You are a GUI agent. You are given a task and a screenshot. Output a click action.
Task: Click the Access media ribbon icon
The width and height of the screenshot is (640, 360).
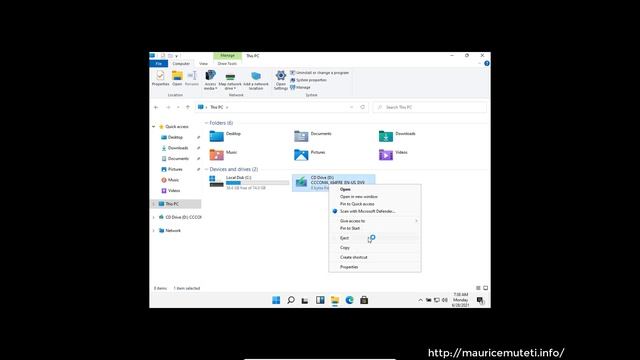[210, 80]
